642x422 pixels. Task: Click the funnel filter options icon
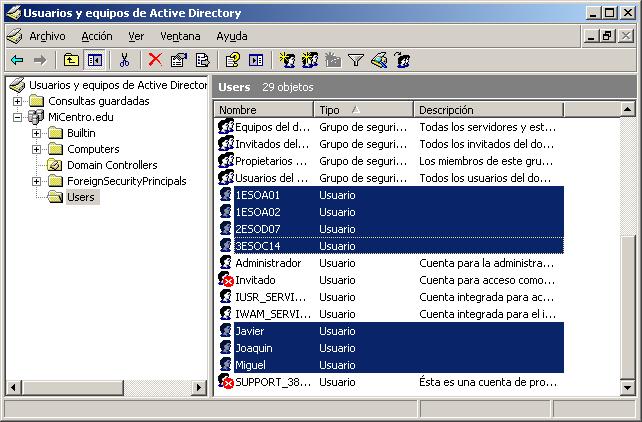coord(355,61)
